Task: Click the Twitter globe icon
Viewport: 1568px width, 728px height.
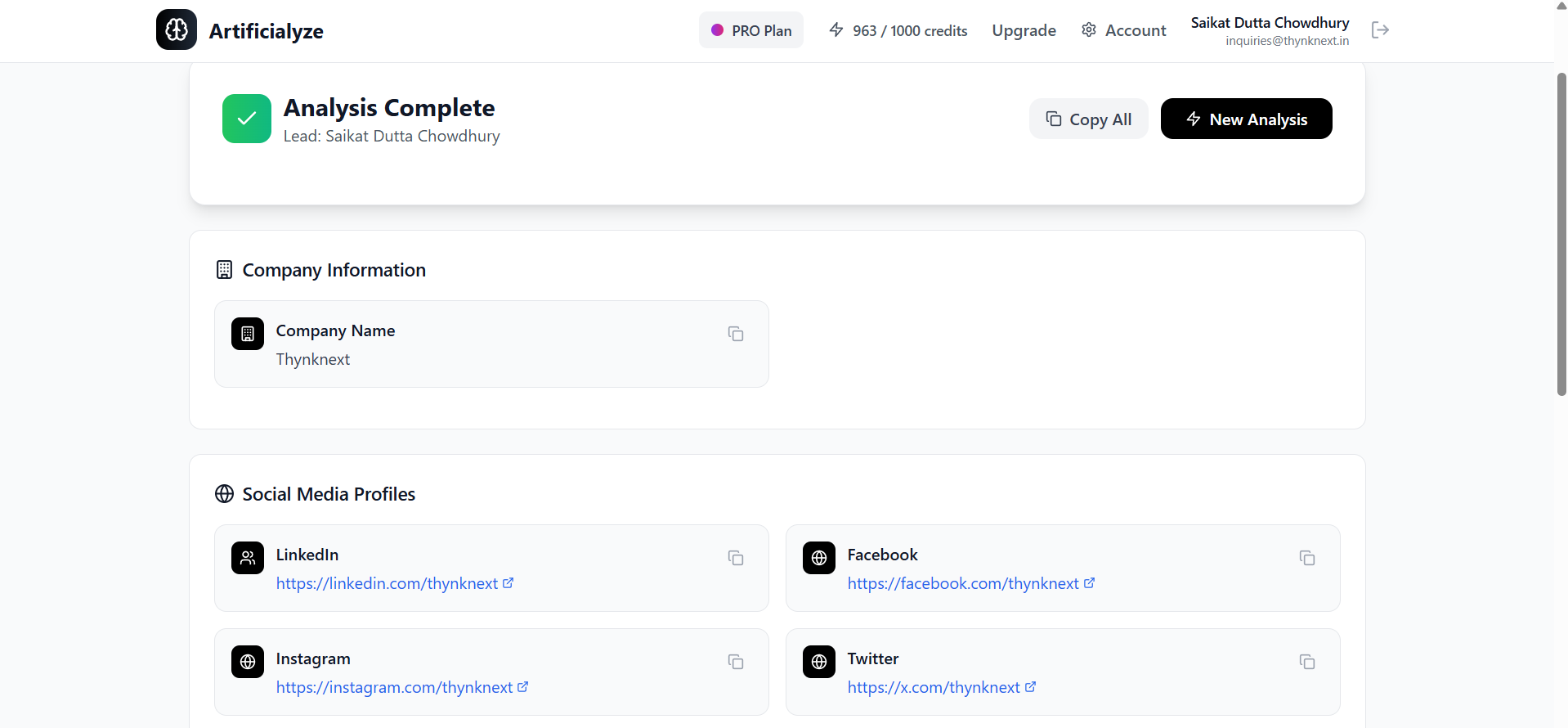Action: (819, 662)
